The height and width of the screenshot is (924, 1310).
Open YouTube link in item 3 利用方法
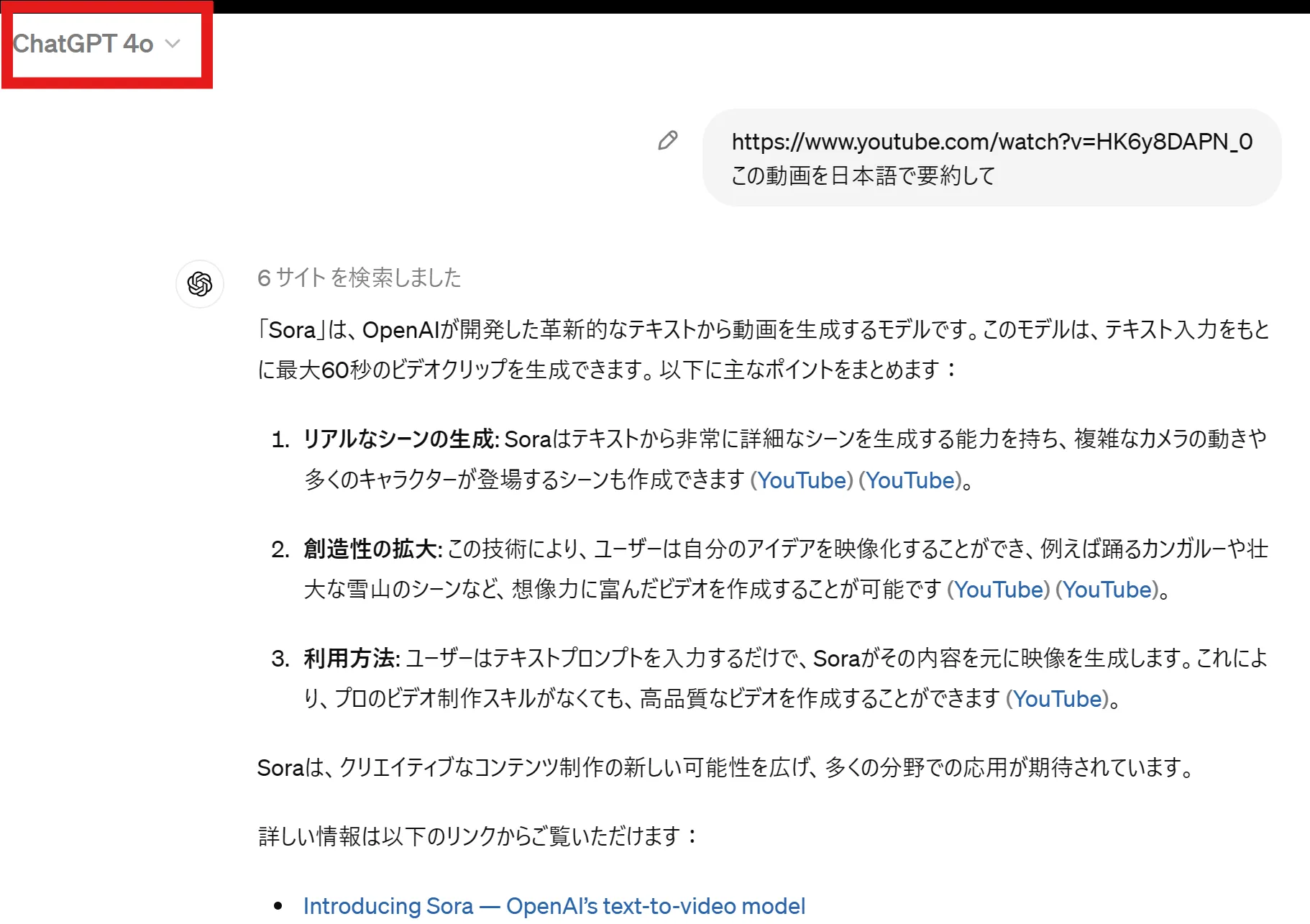(x=1058, y=699)
